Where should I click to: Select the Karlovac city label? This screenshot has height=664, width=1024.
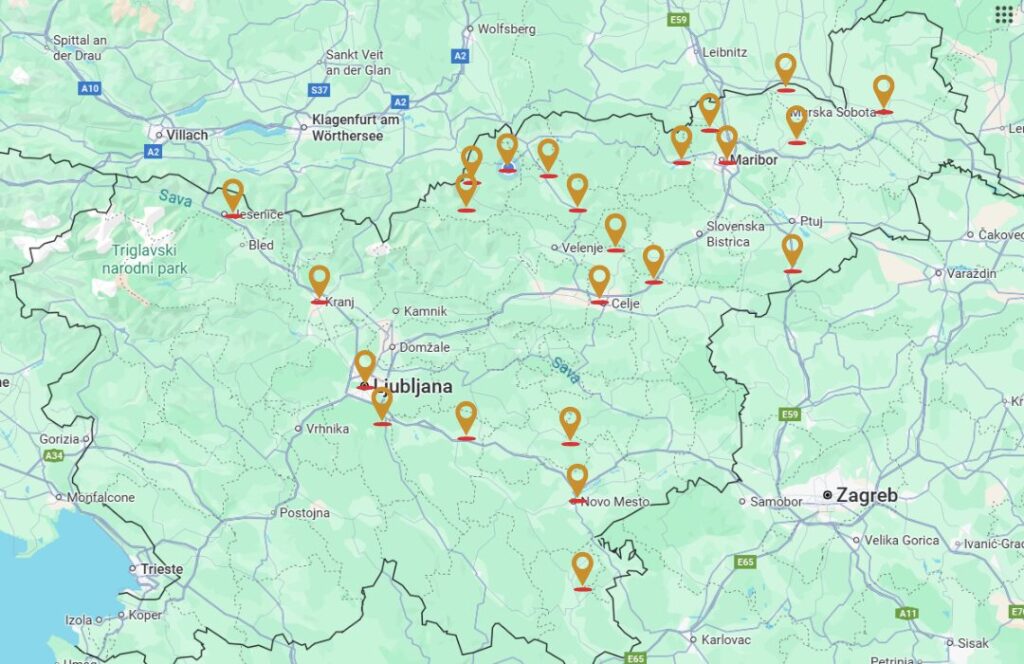pos(726,640)
